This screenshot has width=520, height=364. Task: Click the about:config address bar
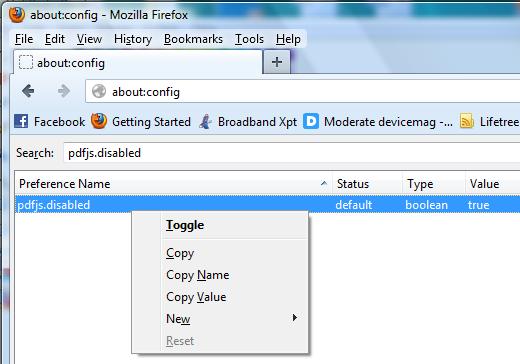tap(302, 91)
